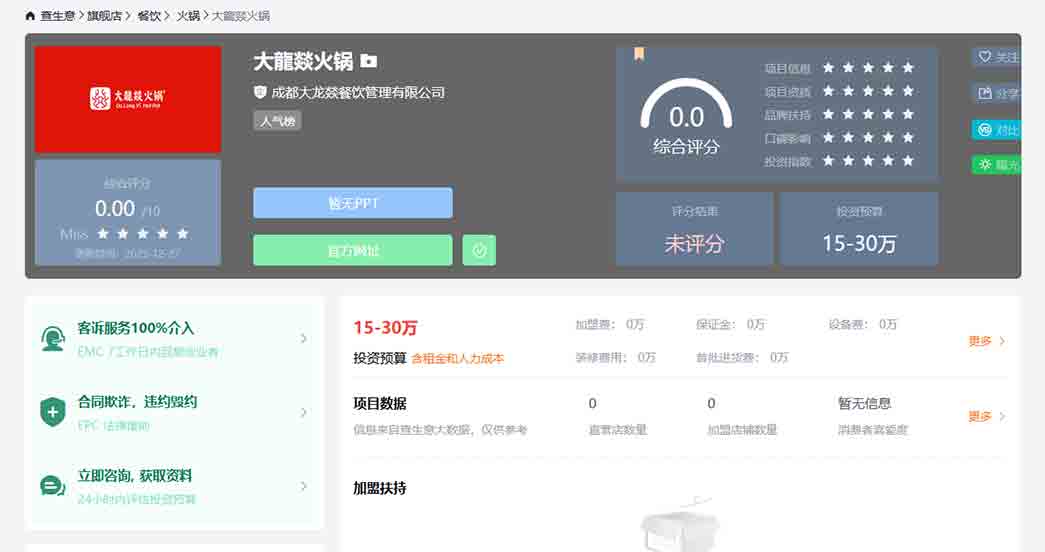Click the headset icon for 客诉服务100%介入
Viewport: 1045px width, 552px height.
53,339
